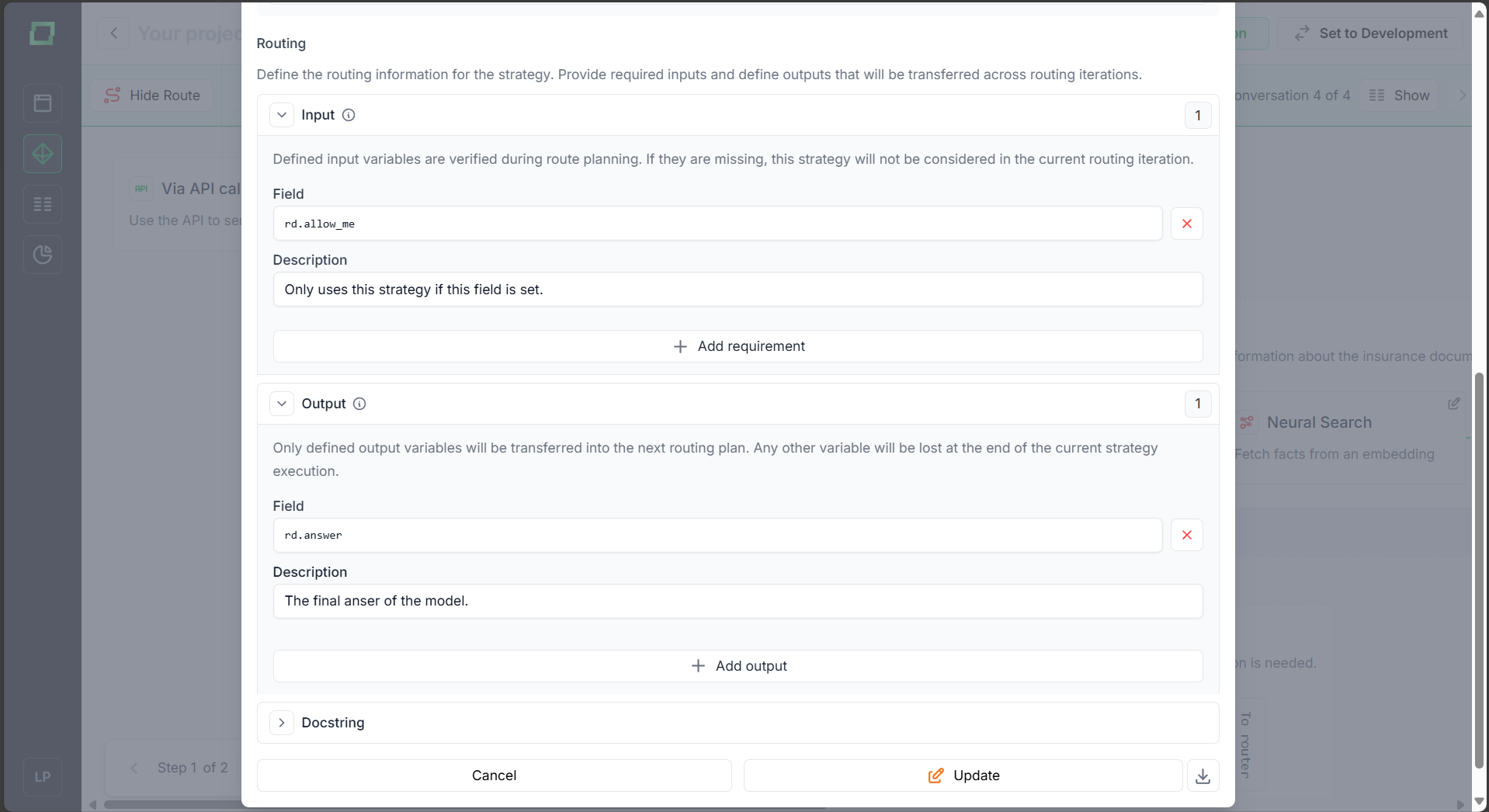Viewport: 1489px width, 812px height.
Task: Click the vertical scrollbar thumb
Action: click(x=1479, y=571)
